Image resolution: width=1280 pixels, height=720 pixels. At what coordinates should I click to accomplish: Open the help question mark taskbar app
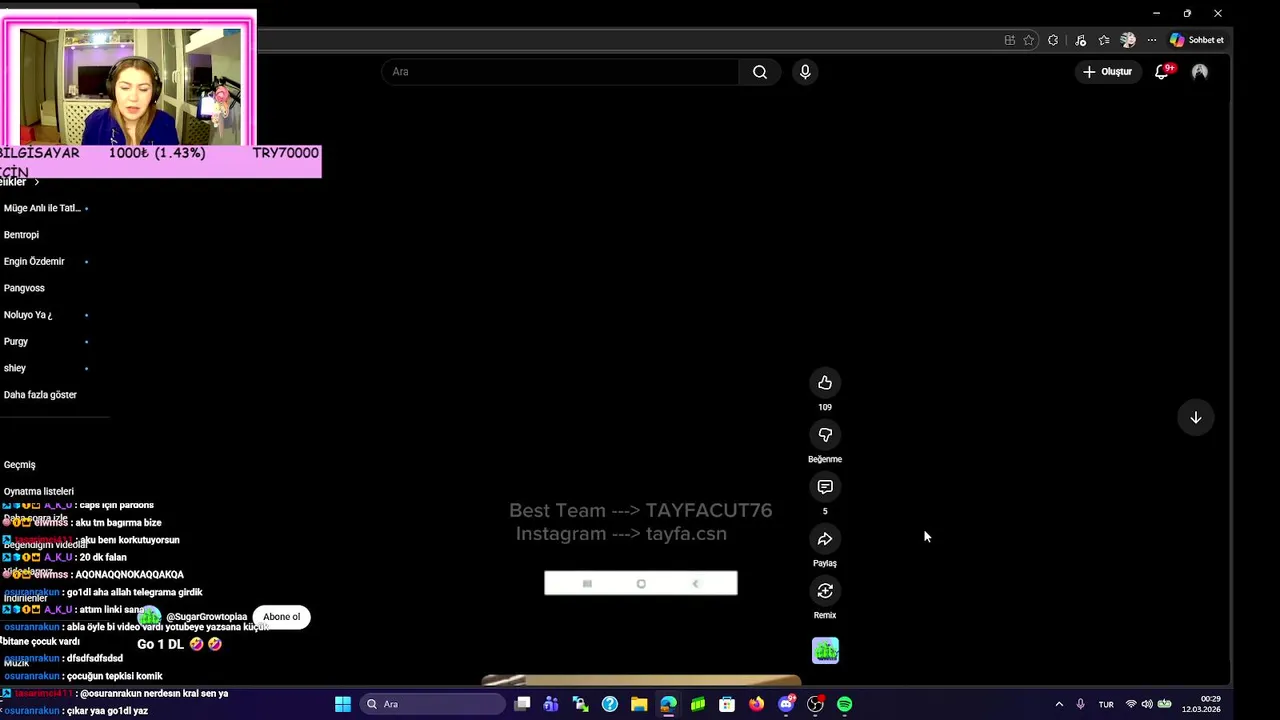point(610,704)
